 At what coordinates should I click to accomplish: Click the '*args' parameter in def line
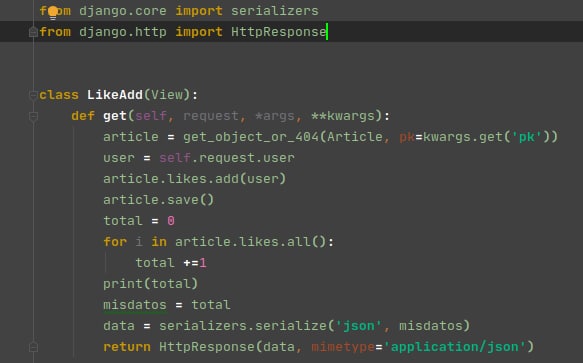(275, 116)
